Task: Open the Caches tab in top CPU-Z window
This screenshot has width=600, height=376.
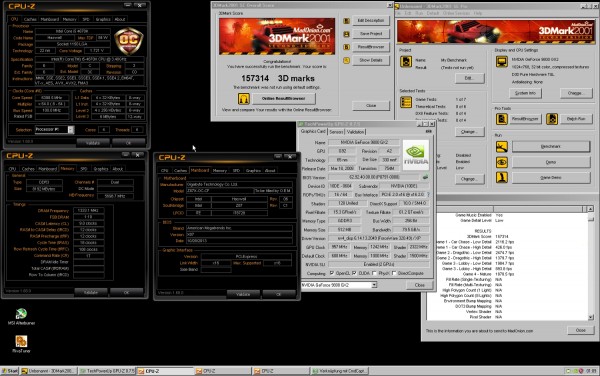Action: tap(30, 19)
